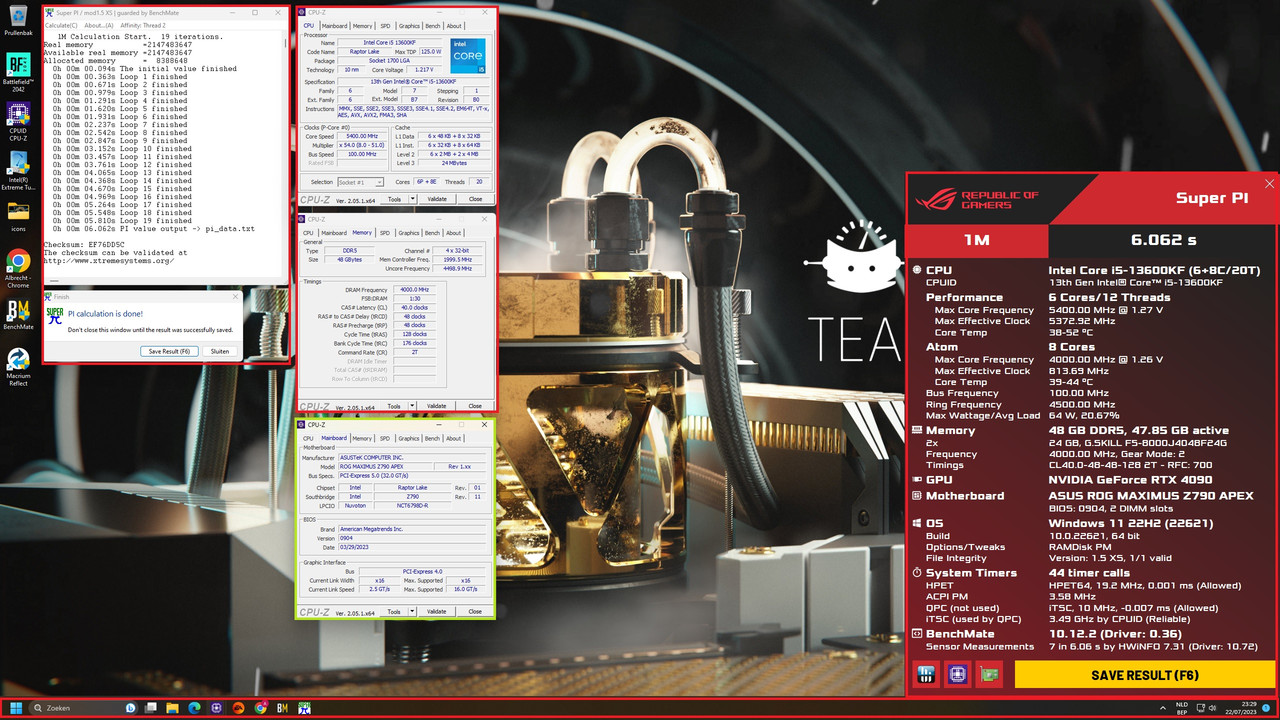The width and height of the screenshot is (1280, 720).
Task: Click the 6.062 s result in BenchMate
Action: 1163,241
